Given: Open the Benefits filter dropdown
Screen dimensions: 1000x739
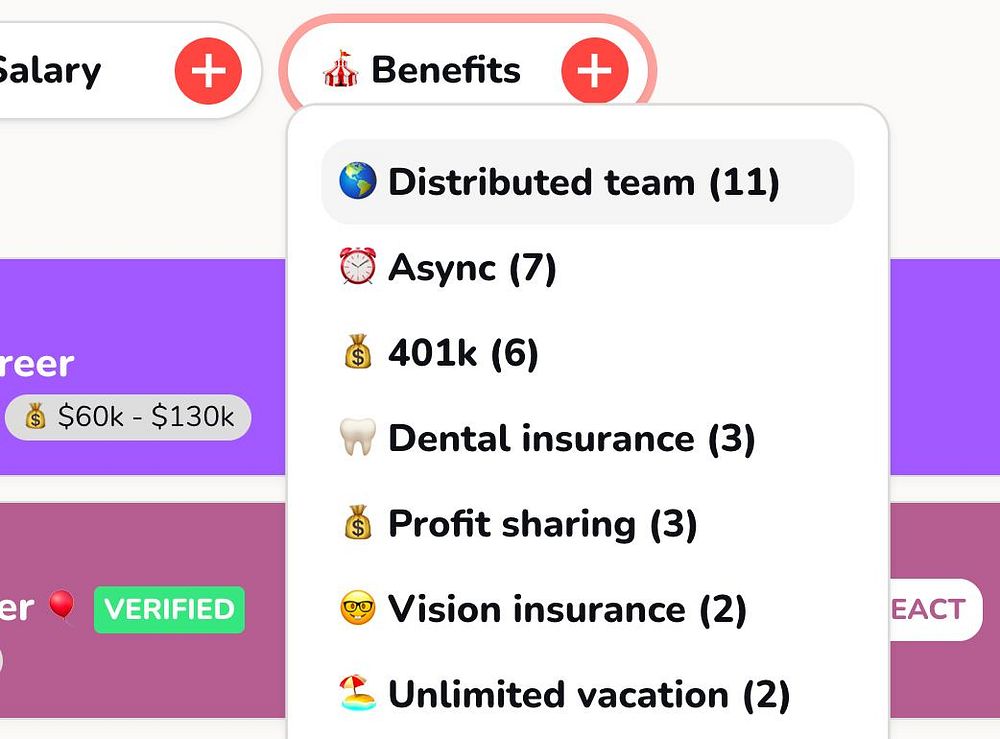Looking at the screenshot, I should [x=446, y=71].
